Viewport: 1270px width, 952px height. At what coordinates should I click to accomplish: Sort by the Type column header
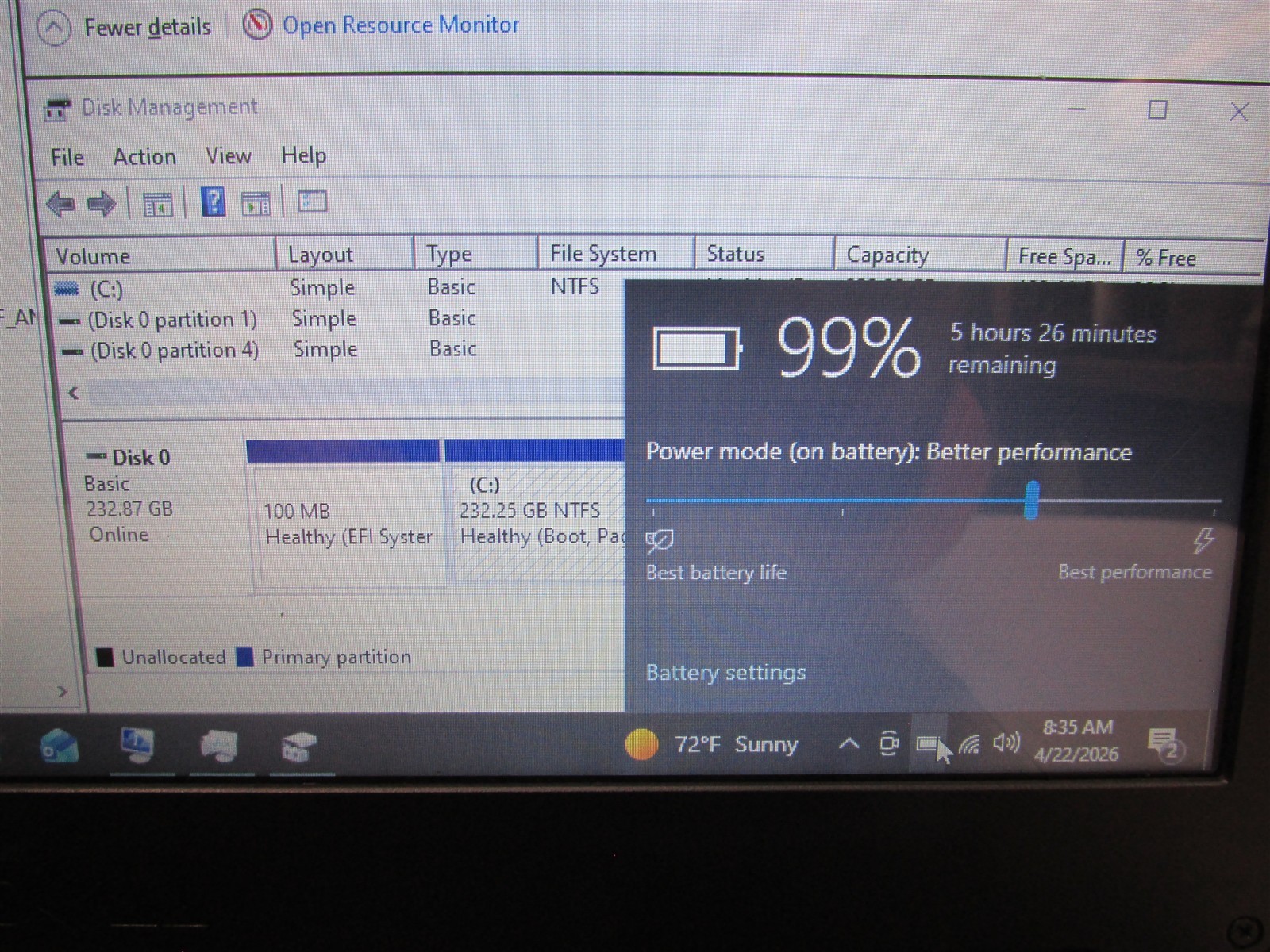coord(475,254)
